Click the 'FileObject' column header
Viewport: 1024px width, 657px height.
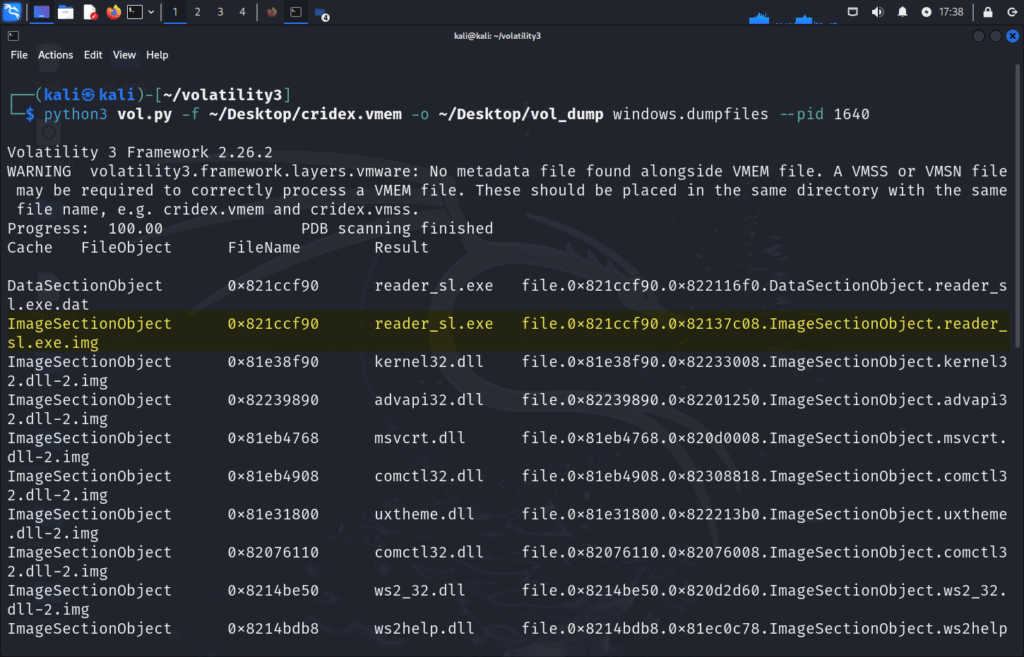click(126, 248)
